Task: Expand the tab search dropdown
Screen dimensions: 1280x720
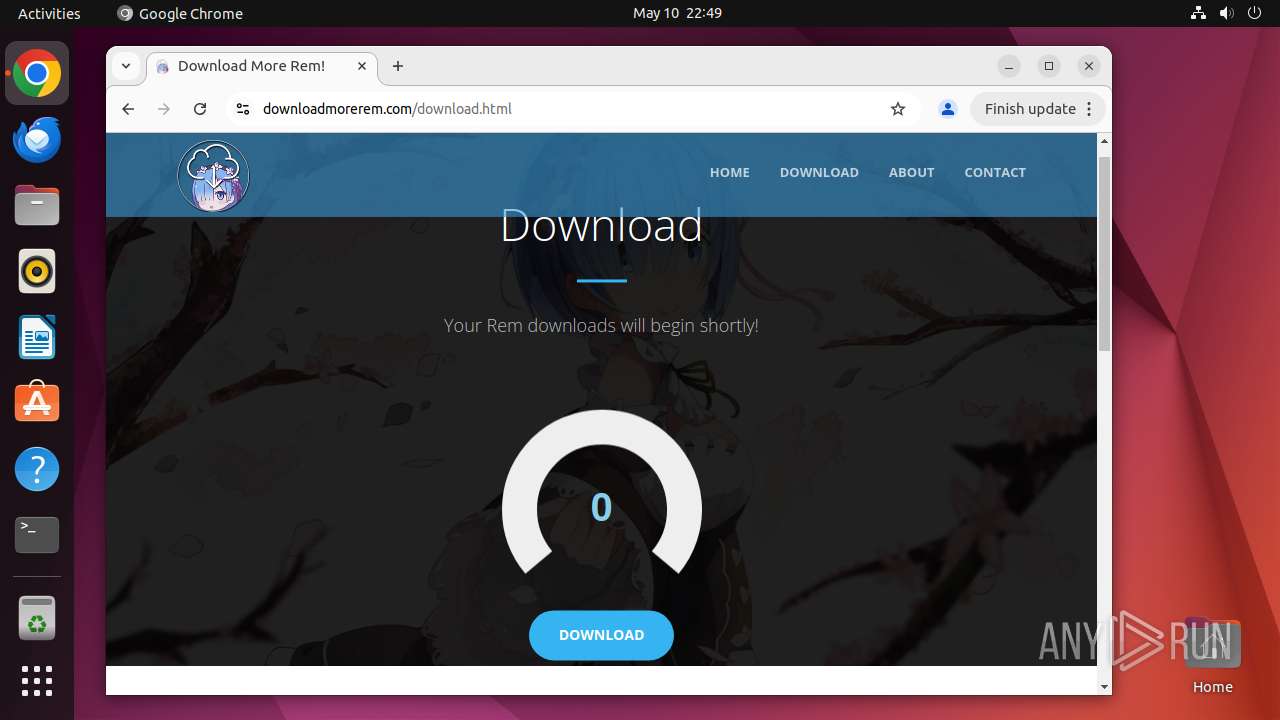Action: [x=126, y=66]
